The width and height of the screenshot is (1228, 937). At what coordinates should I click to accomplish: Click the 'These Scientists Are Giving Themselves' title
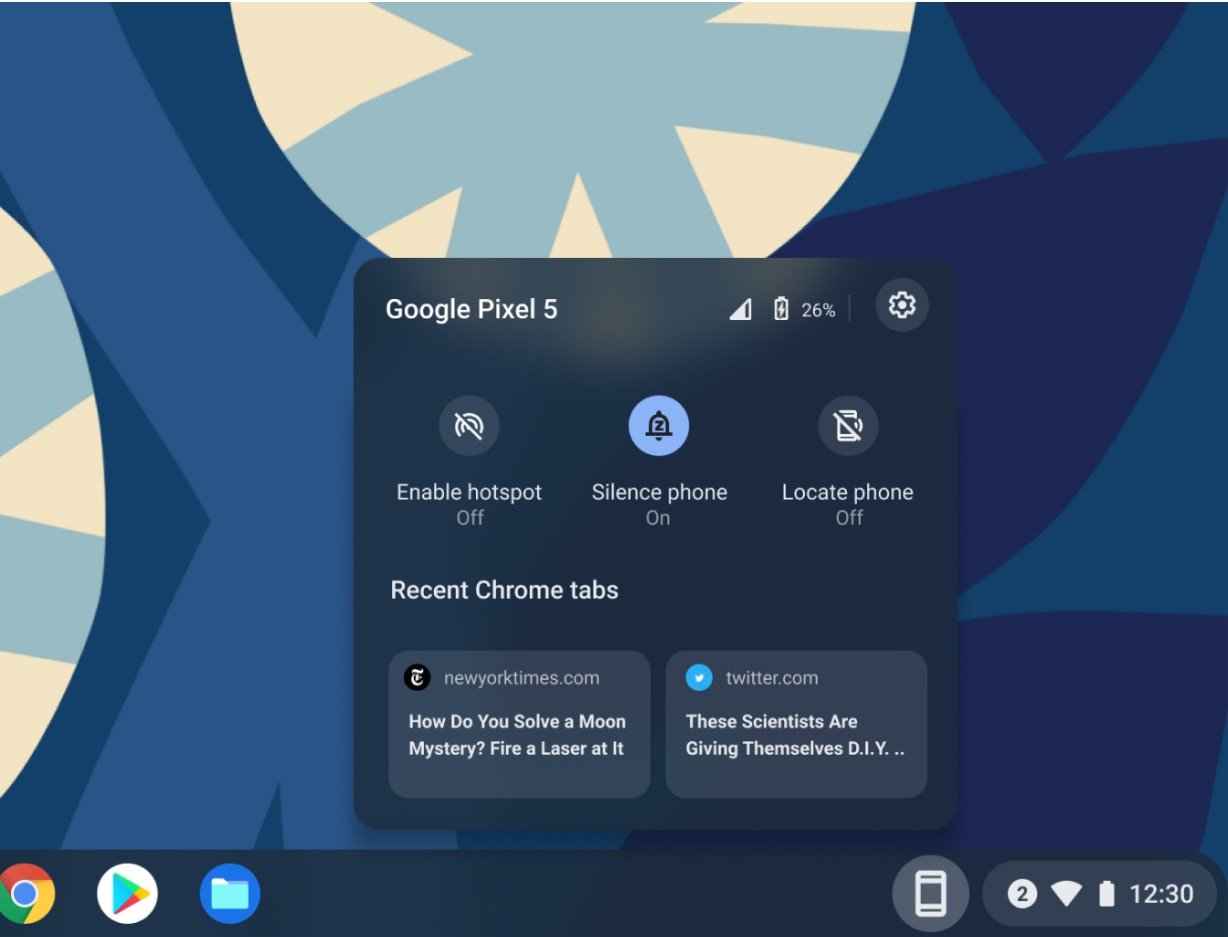795,735
